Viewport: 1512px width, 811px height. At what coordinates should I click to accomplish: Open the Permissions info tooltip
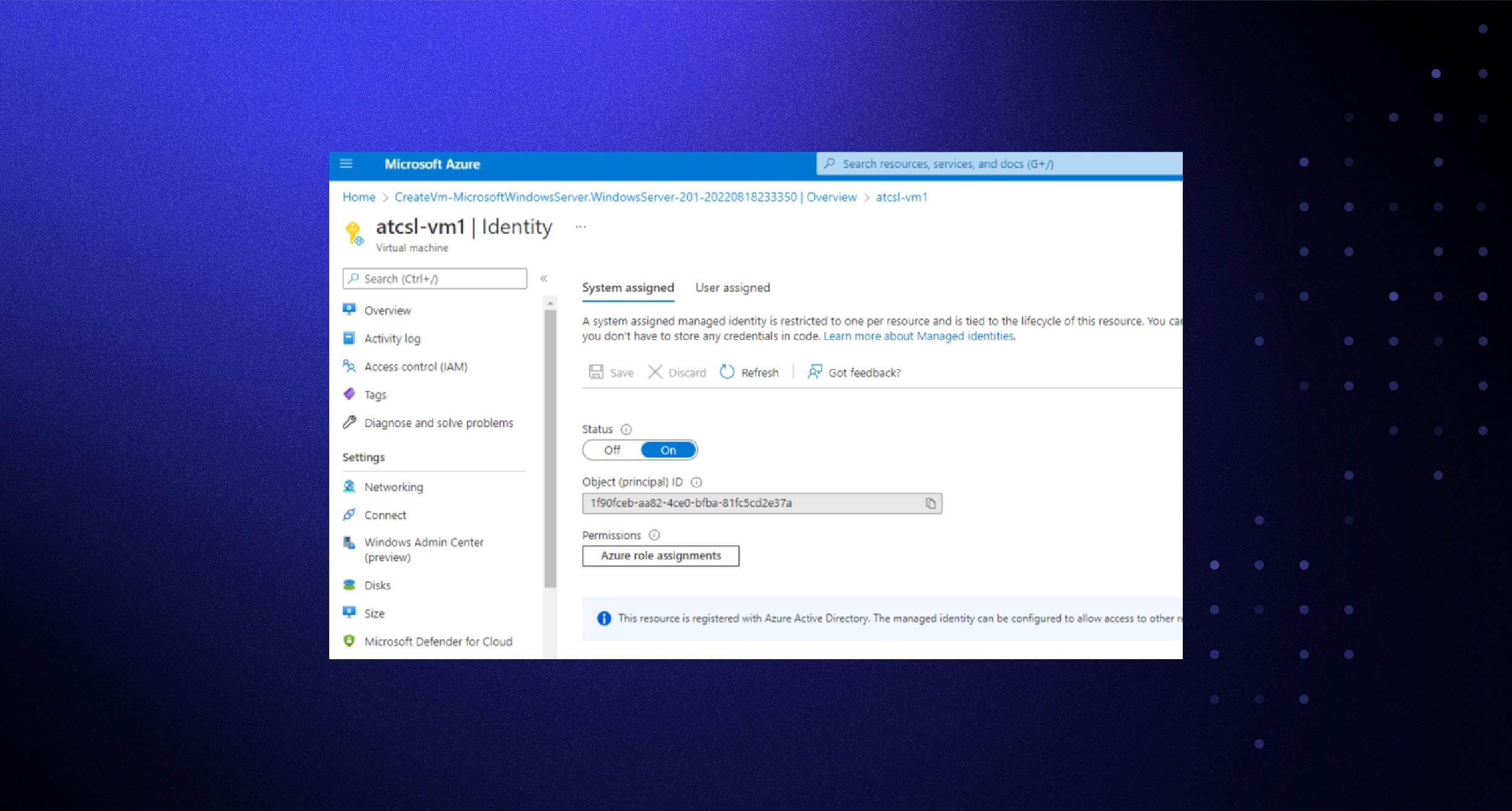point(654,535)
